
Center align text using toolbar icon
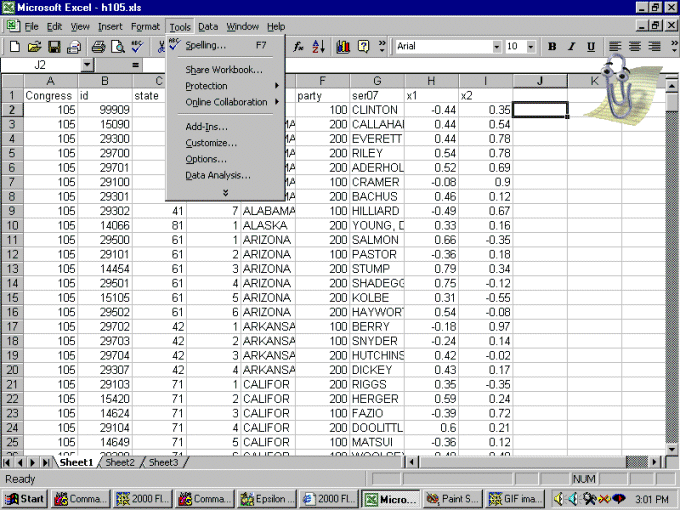(635, 46)
